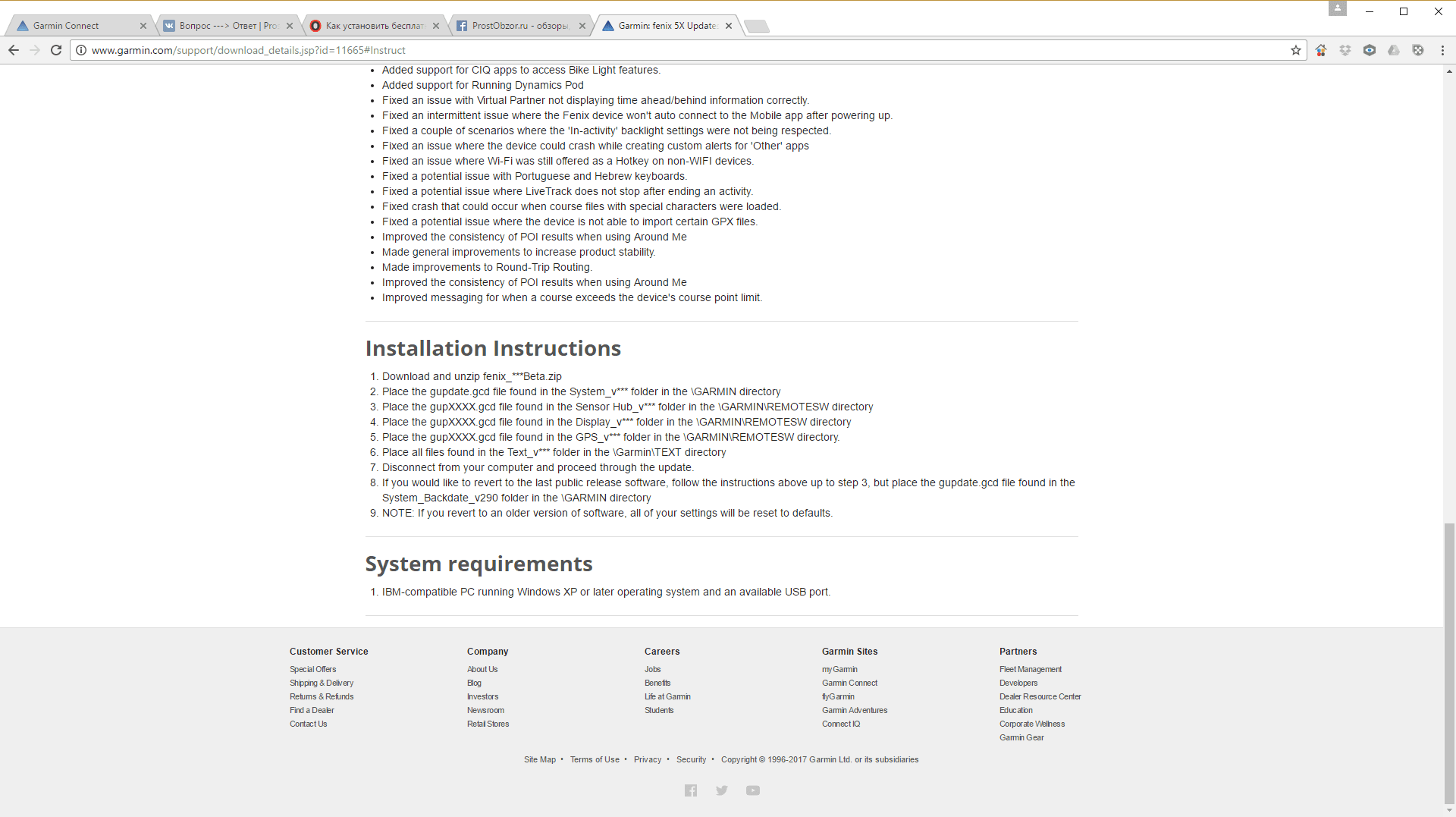Open Education link
This screenshot has width=1456, height=817.
[1016, 710]
